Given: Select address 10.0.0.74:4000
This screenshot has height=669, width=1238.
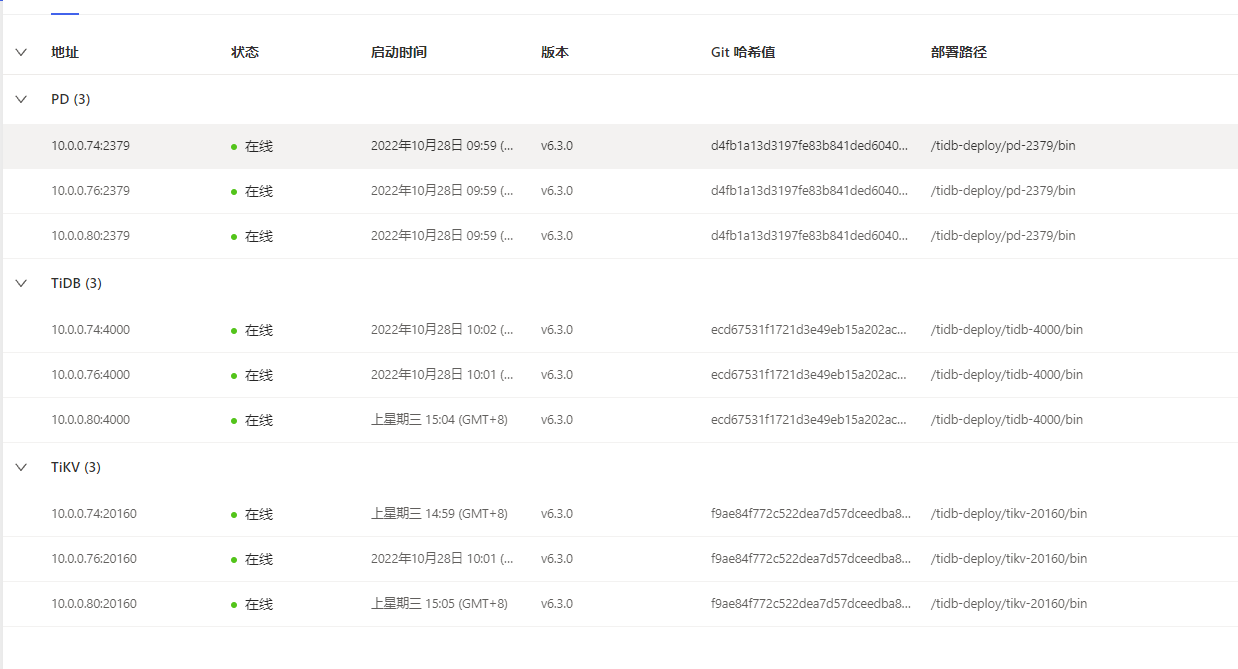Looking at the screenshot, I should 91,330.
